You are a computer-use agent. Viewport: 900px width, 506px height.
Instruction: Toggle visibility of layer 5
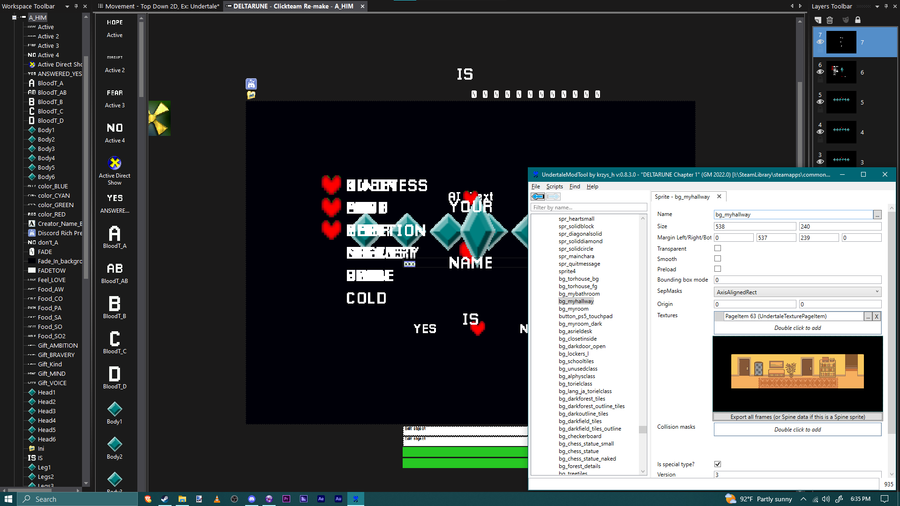820,102
